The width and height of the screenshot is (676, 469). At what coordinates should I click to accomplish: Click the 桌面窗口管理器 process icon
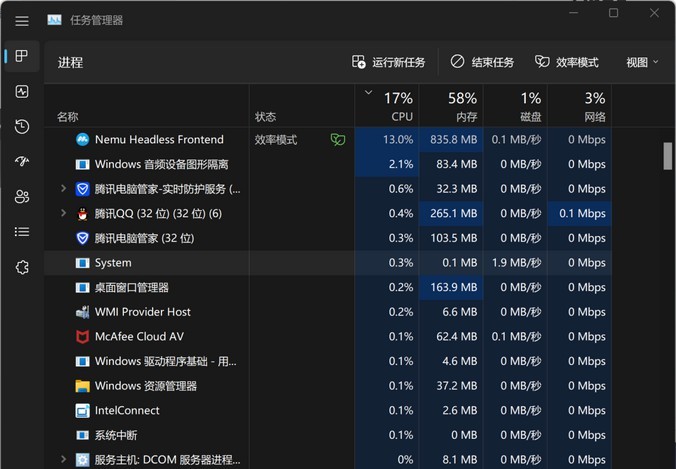pyautogui.click(x=82, y=288)
